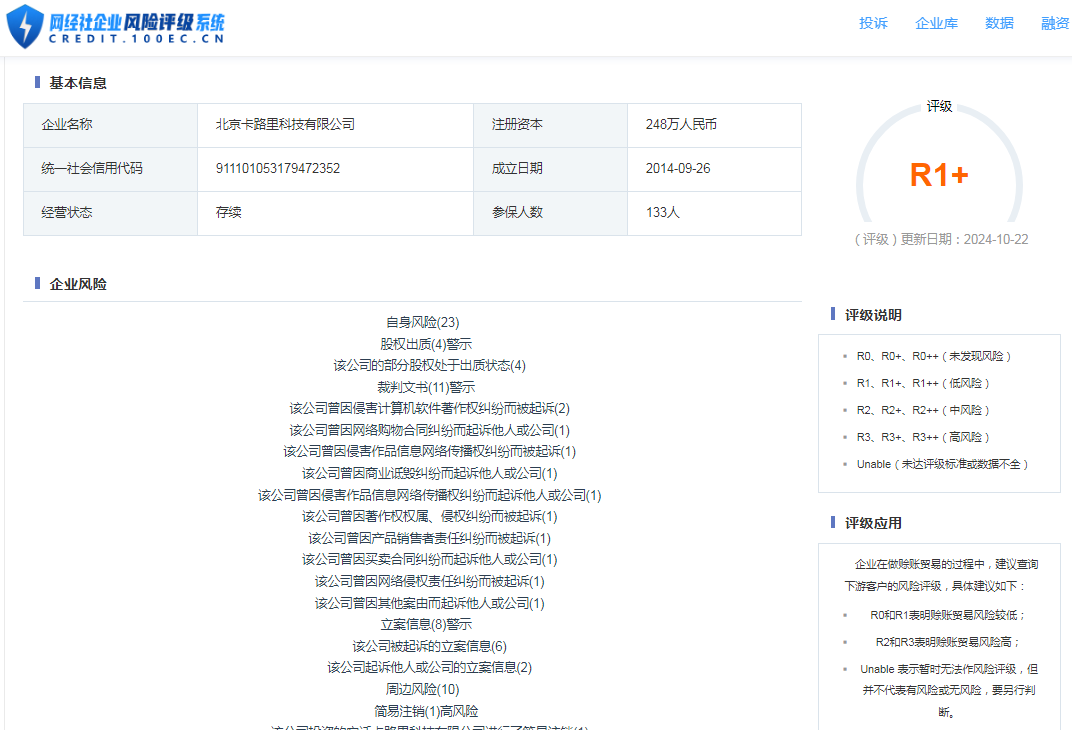This screenshot has height=730, width=1072.
Task: Expand 裁判文书(11)警示 section
Action: click(426, 387)
